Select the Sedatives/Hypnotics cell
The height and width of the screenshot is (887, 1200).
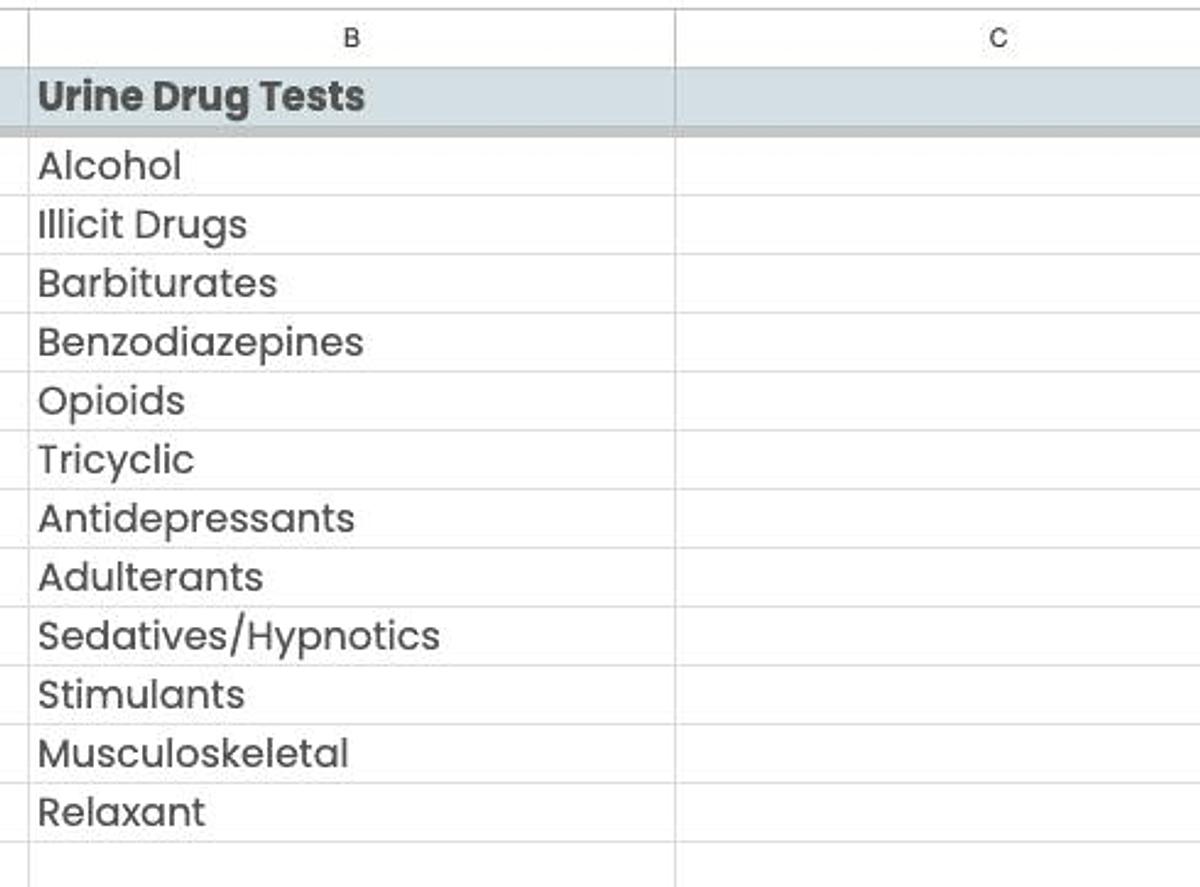point(350,635)
